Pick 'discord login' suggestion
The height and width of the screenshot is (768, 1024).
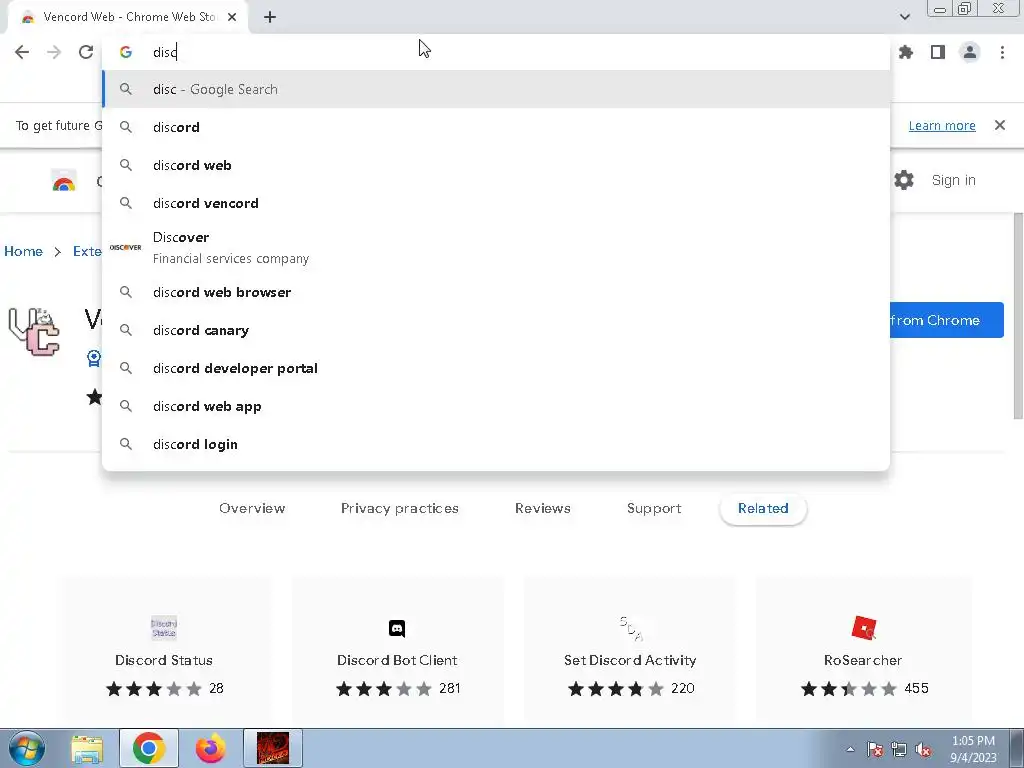pyautogui.click(x=496, y=444)
